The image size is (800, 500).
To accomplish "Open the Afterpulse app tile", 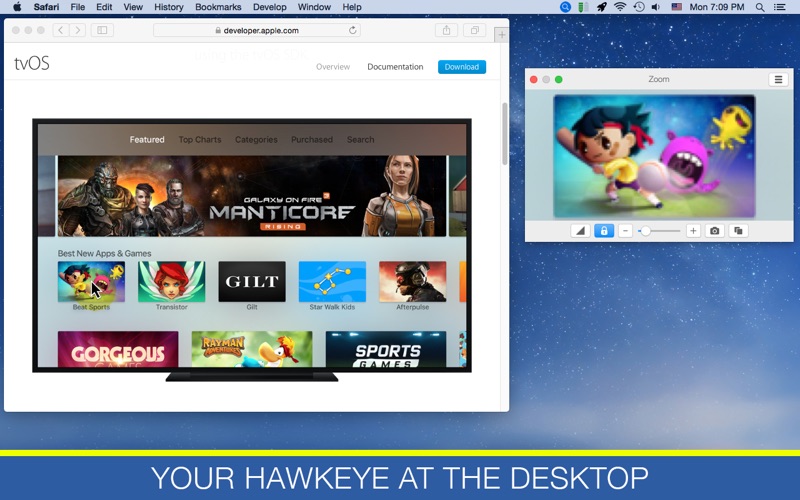I will pyautogui.click(x=412, y=282).
